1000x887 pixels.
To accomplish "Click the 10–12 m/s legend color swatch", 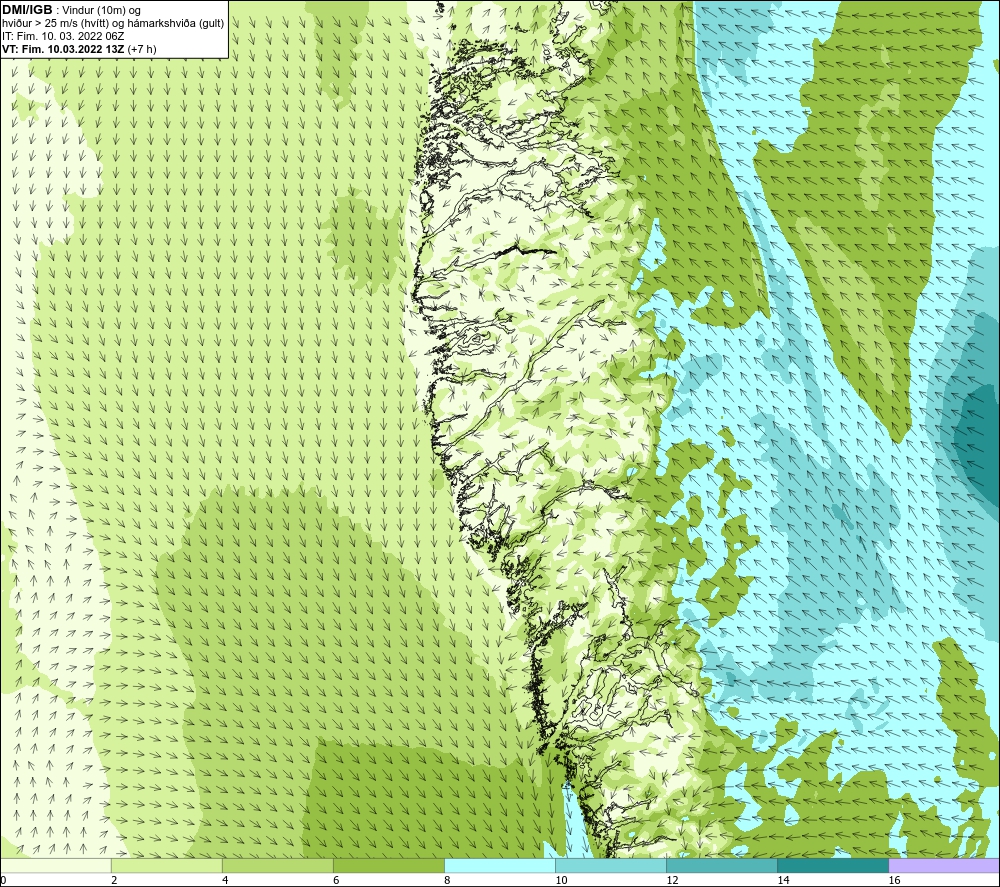I will point(610,865).
